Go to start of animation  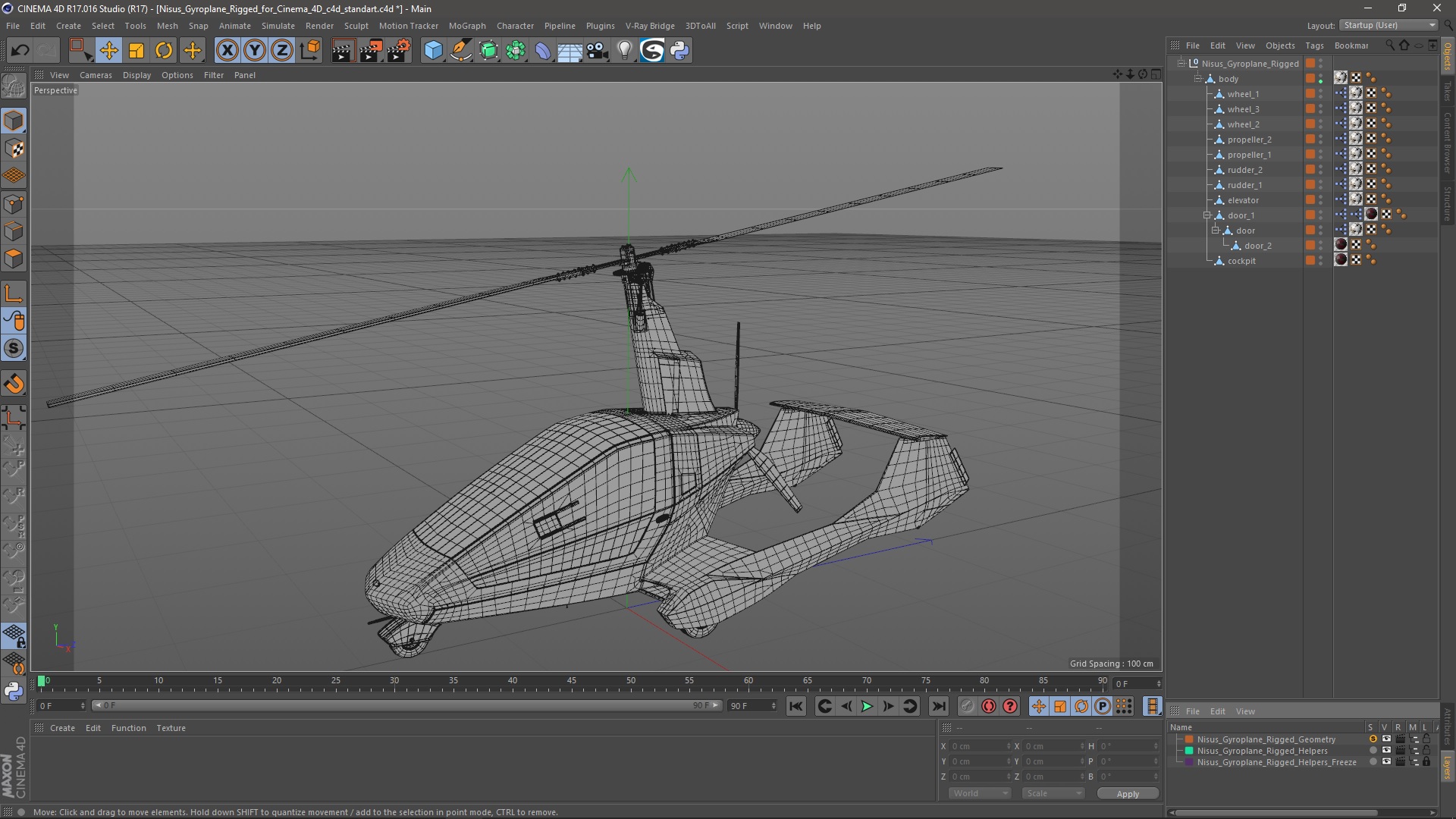pyautogui.click(x=795, y=706)
